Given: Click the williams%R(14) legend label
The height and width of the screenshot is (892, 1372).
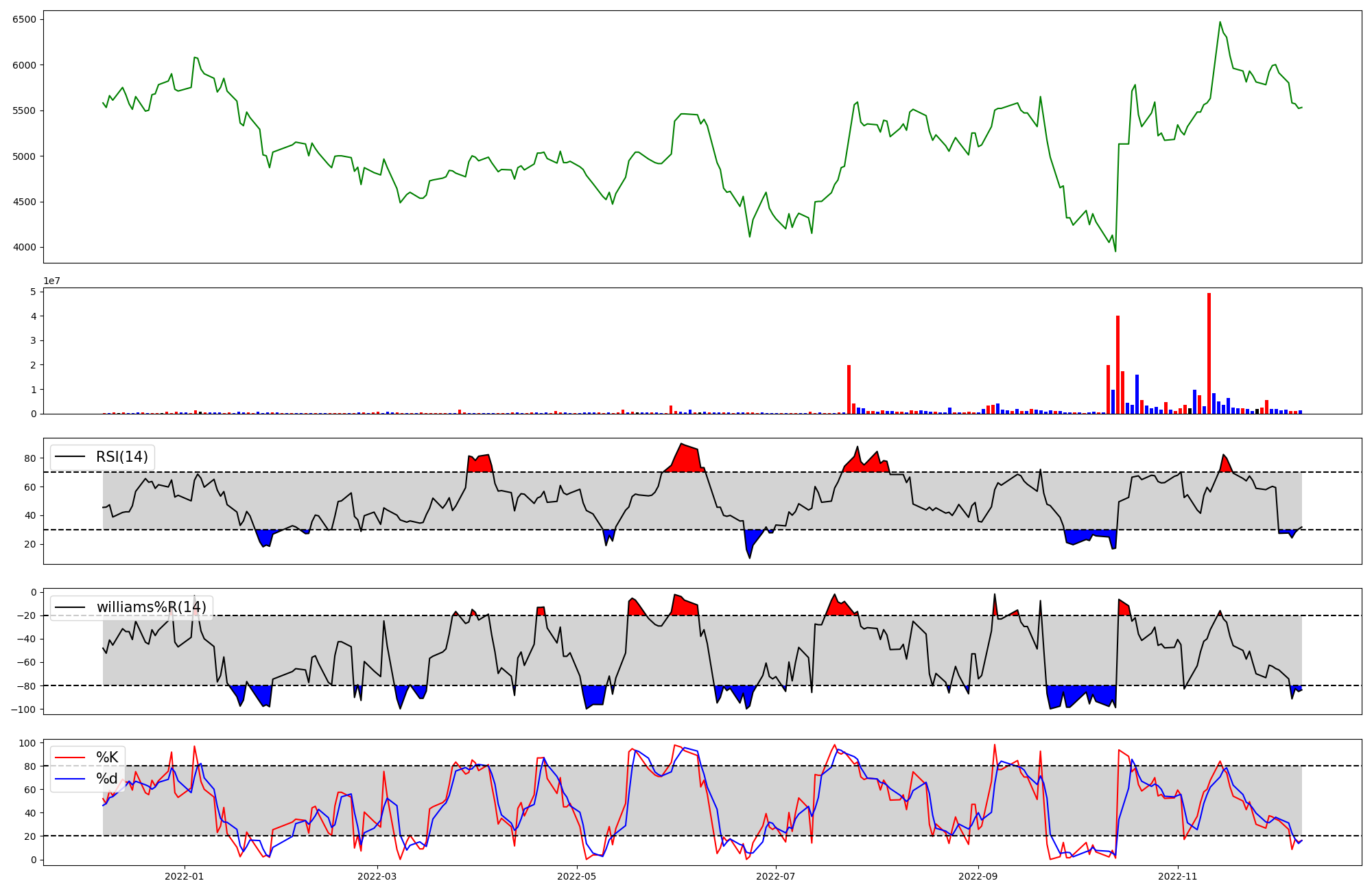Looking at the screenshot, I should coord(151,607).
